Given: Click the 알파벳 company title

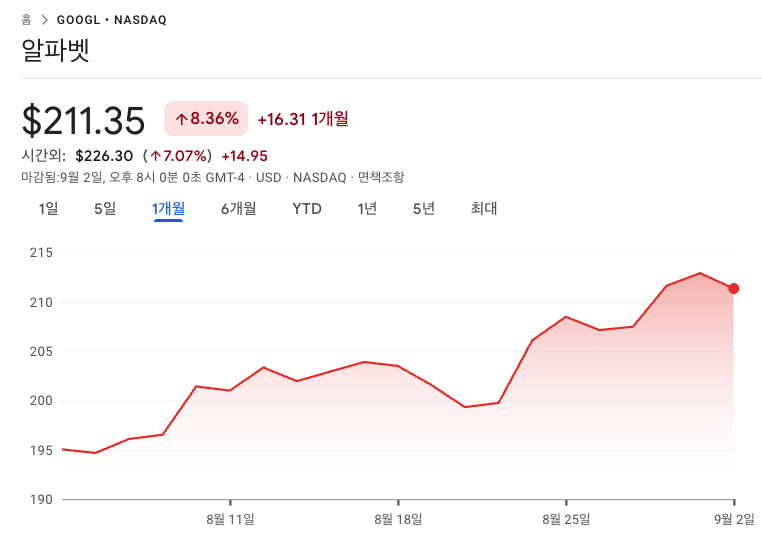Looking at the screenshot, I should 55,49.
